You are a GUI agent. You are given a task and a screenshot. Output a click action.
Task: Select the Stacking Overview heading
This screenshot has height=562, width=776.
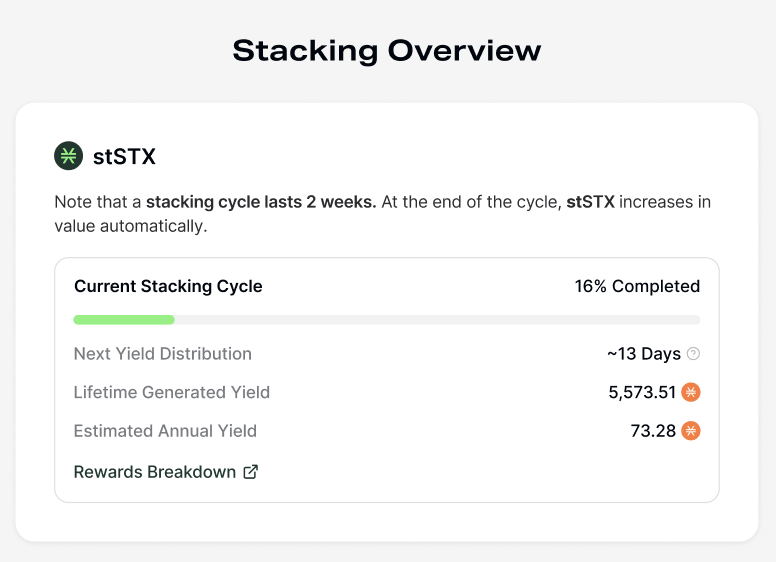[387, 50]
